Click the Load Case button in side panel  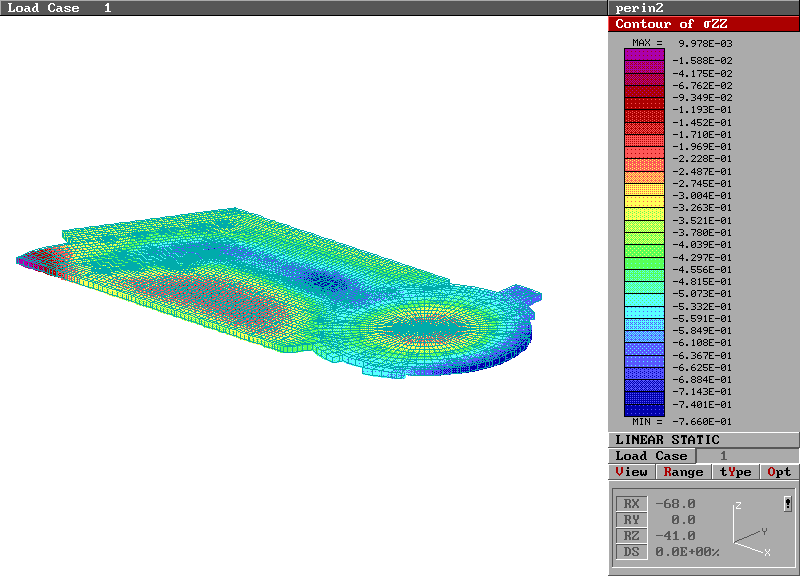click(x=651, y=455)
